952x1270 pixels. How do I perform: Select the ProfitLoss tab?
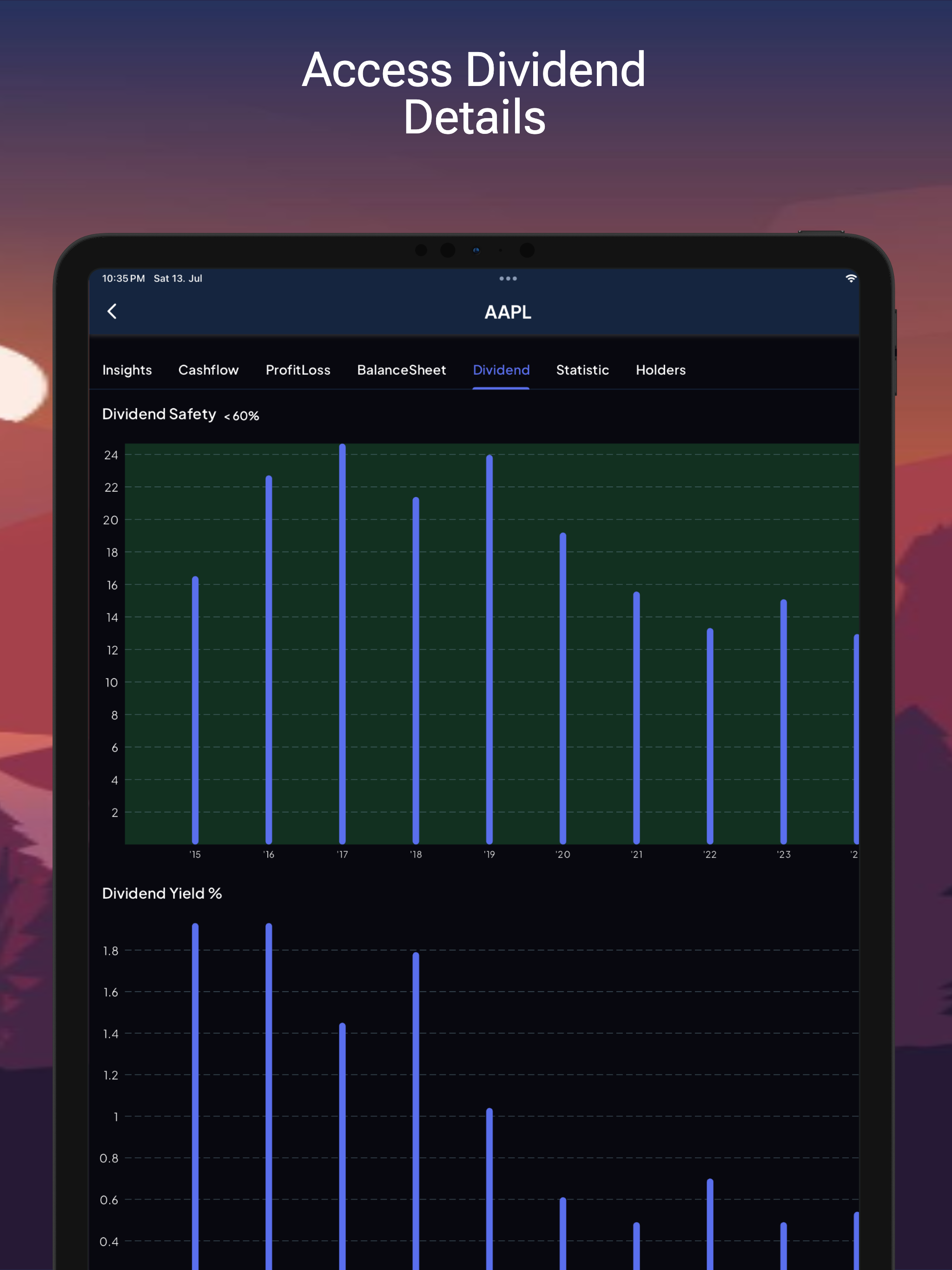click(x=298, y=370)
